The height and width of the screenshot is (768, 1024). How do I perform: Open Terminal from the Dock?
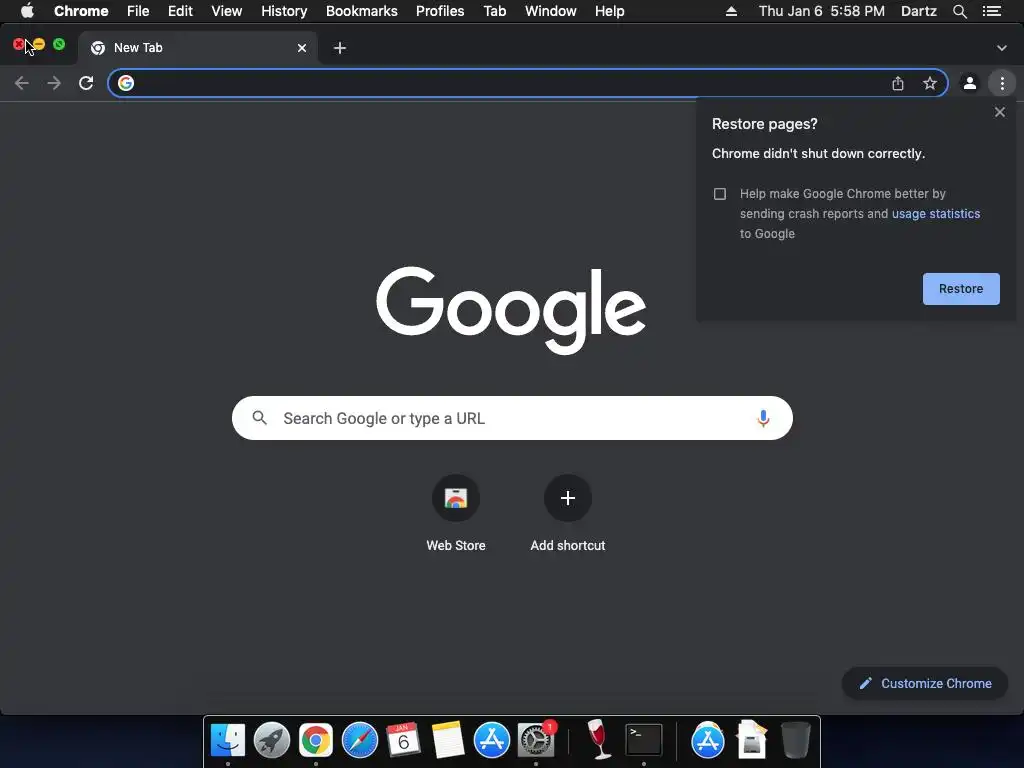pos(644,741)
